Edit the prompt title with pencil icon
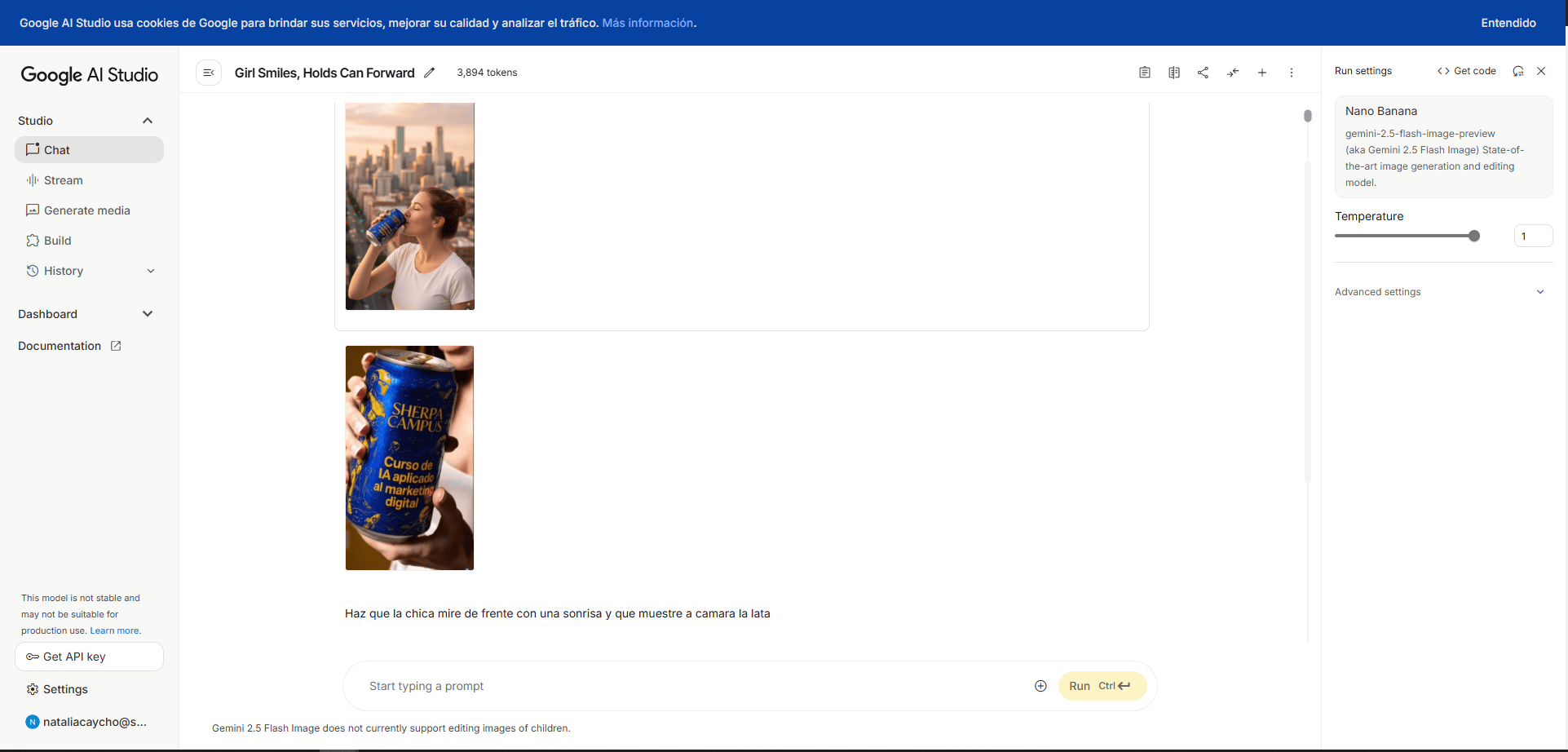1568x752 pixels. [430, 73]
